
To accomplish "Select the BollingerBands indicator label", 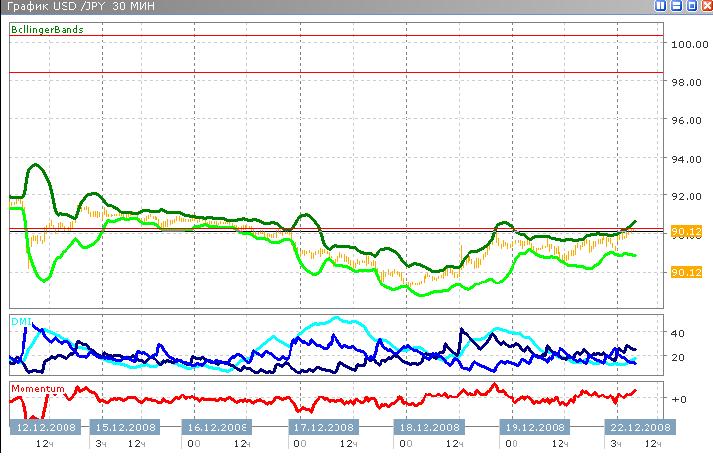I will click(46, 30).
